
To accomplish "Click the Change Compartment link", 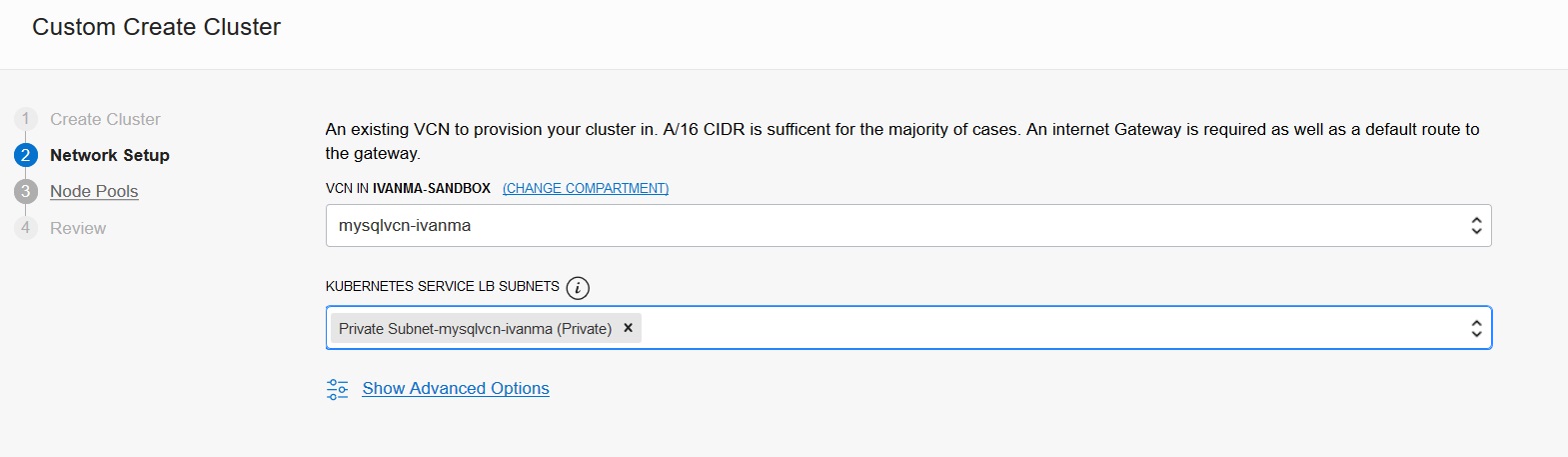I will coord(586,188).
